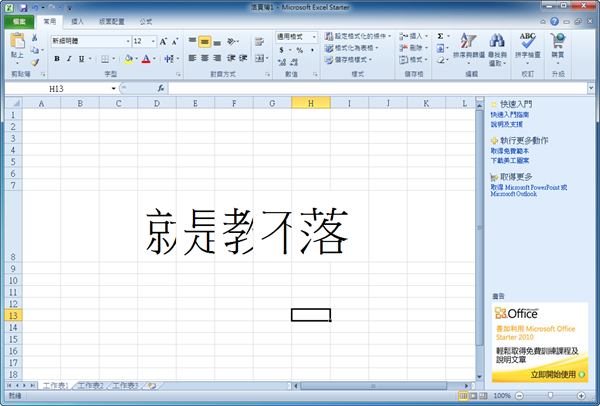The height and width of the screenshot is (406, 600).
Task: Open the font size 12 dropdown
Action: pos(153,41)
